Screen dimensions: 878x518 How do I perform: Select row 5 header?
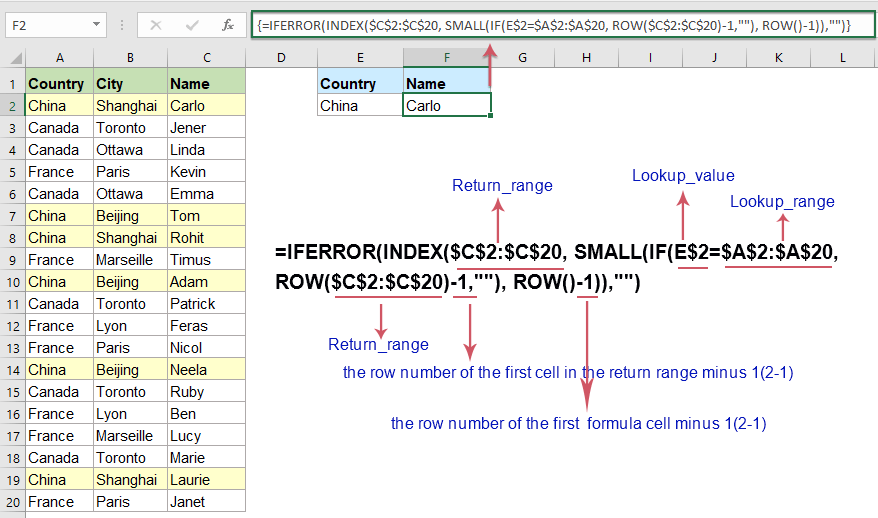coord(12,172)
